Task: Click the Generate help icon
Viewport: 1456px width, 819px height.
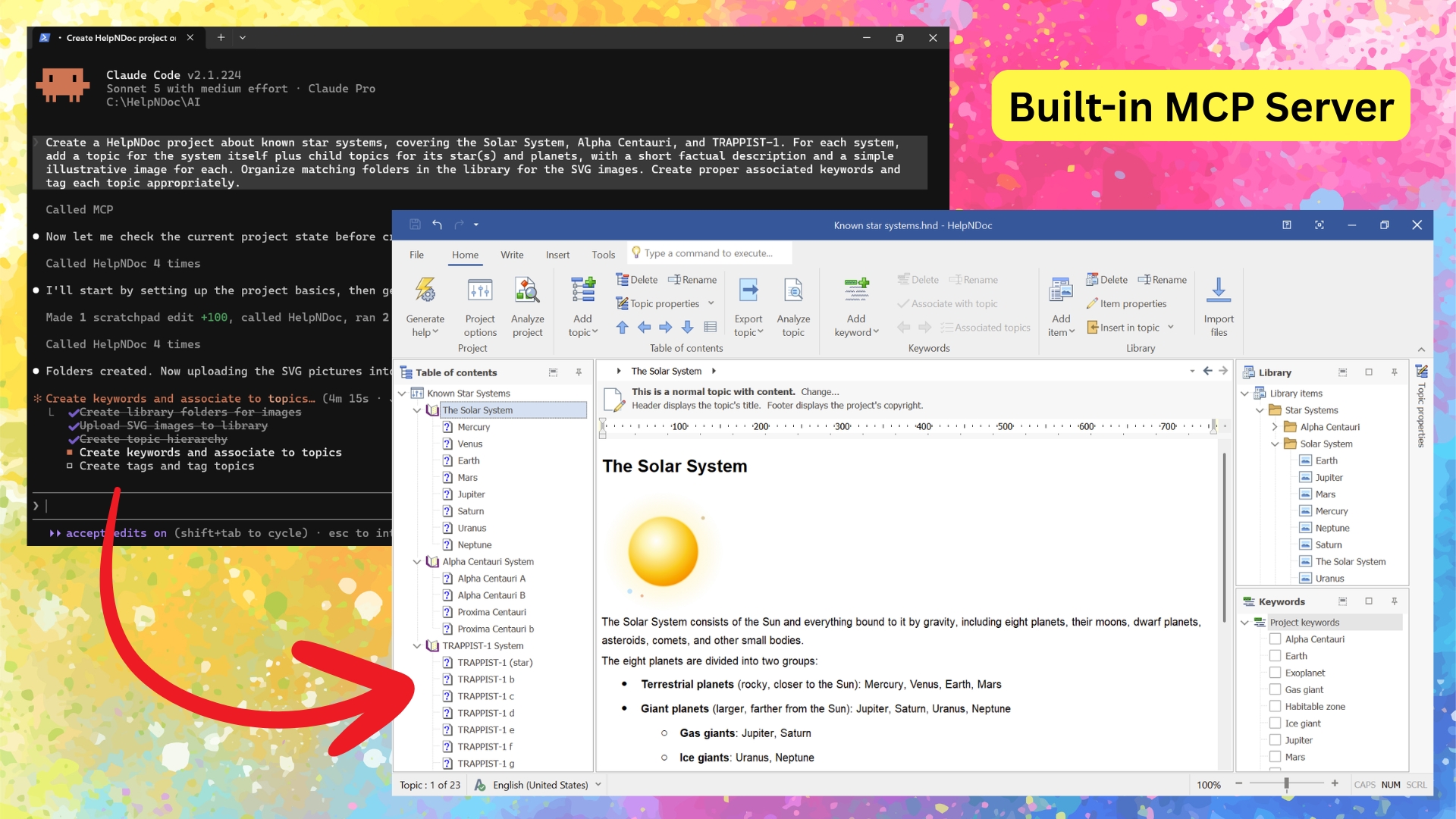Action: click(425, 291)
